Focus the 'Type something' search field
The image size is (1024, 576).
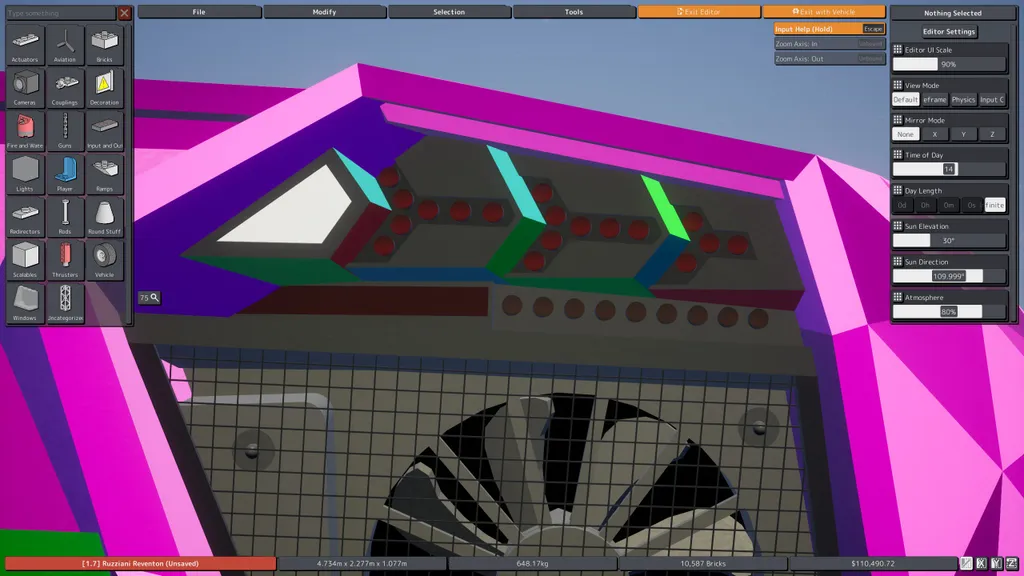click(x=61, y=13)
